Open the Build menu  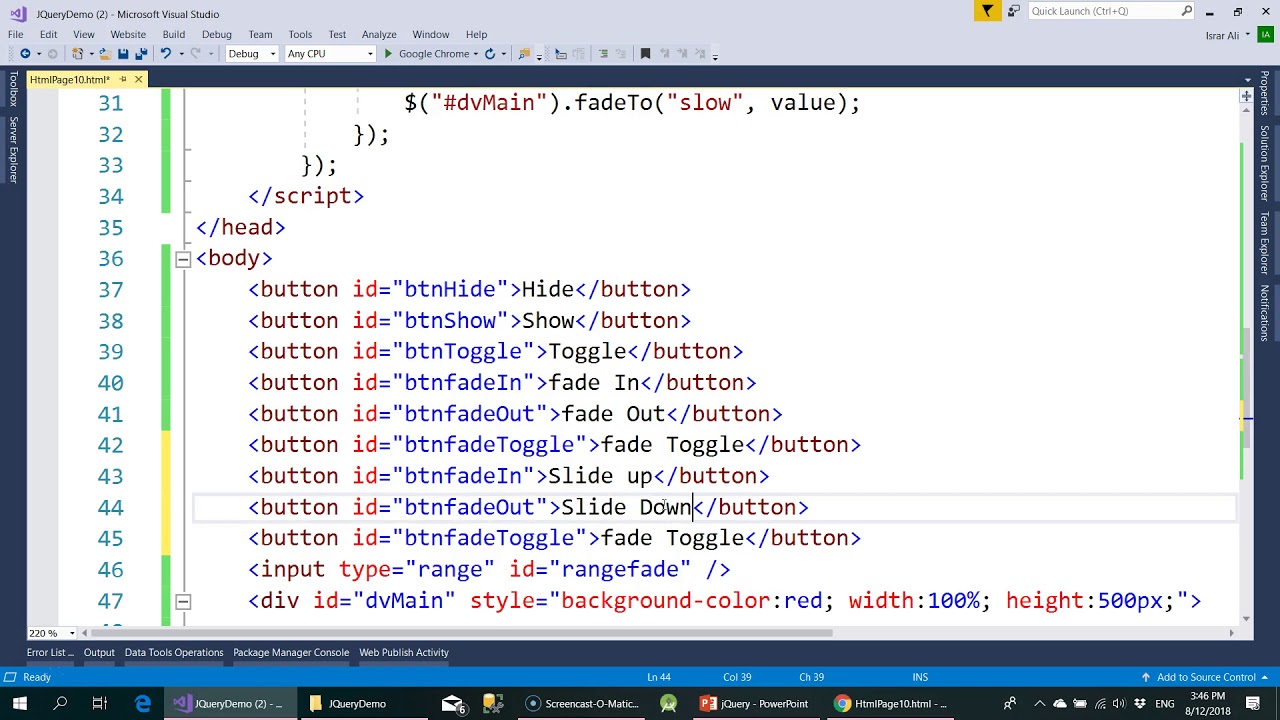(174, 34)
